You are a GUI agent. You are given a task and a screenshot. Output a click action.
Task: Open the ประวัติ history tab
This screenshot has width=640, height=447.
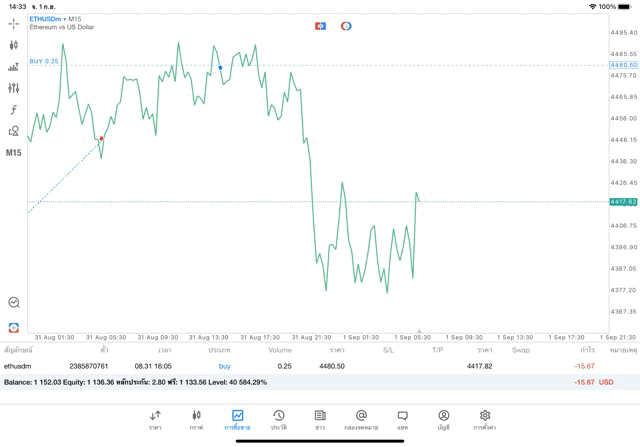click(x=278, y=419)
